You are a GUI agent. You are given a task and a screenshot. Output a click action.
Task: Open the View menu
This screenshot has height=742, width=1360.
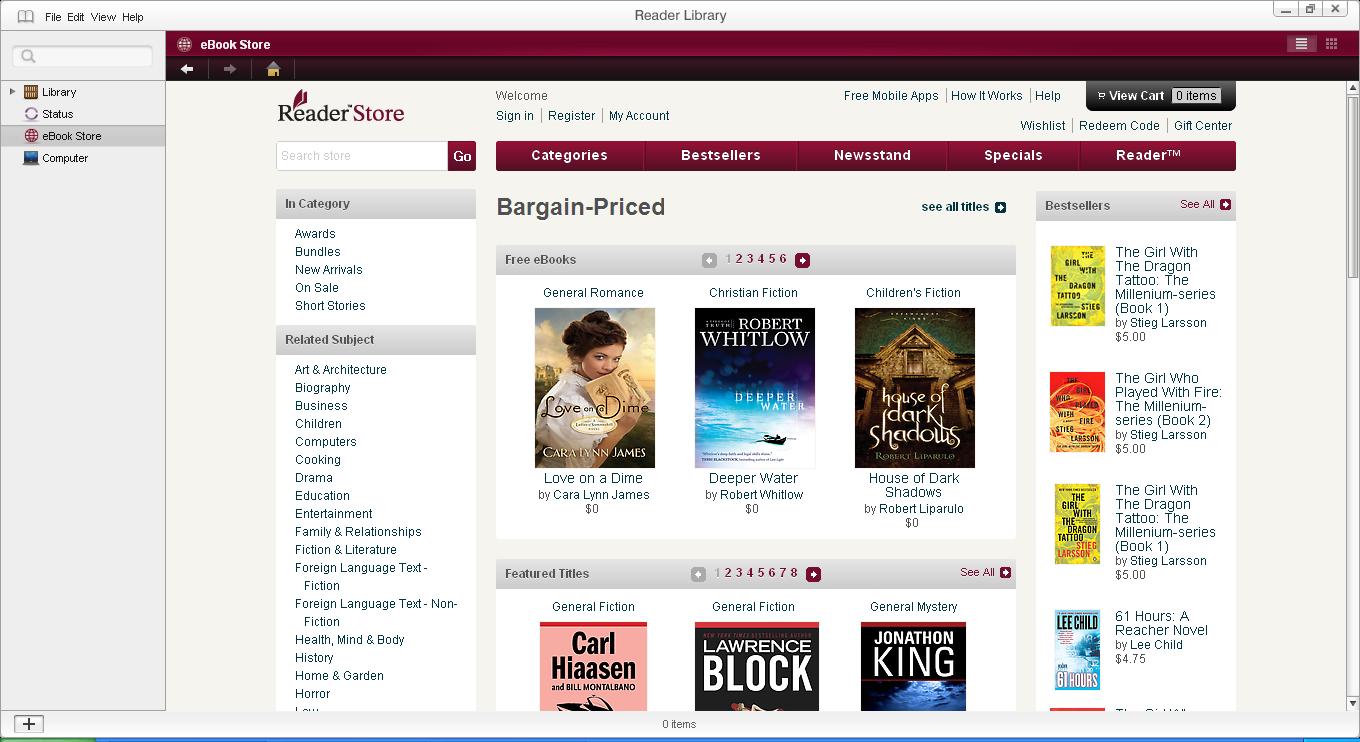103,17
